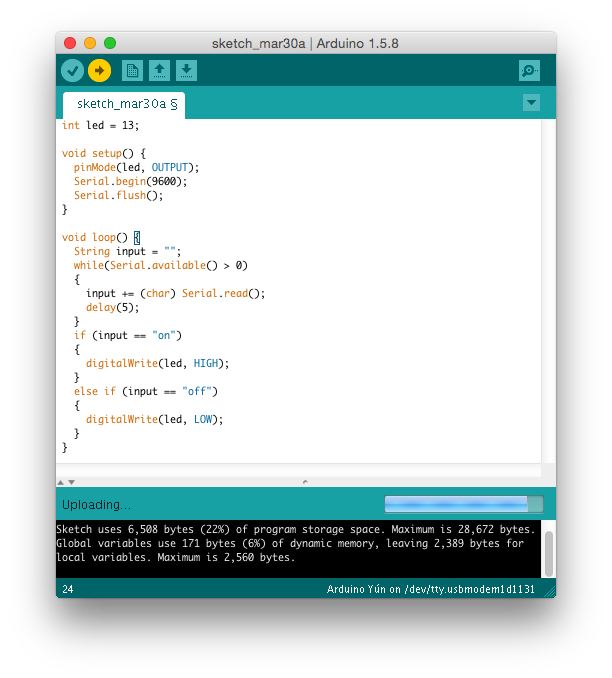Screen dimensions: 612x678
Task: Click the 'Serial.begin(9600);' line
Action: click(131, 182)
